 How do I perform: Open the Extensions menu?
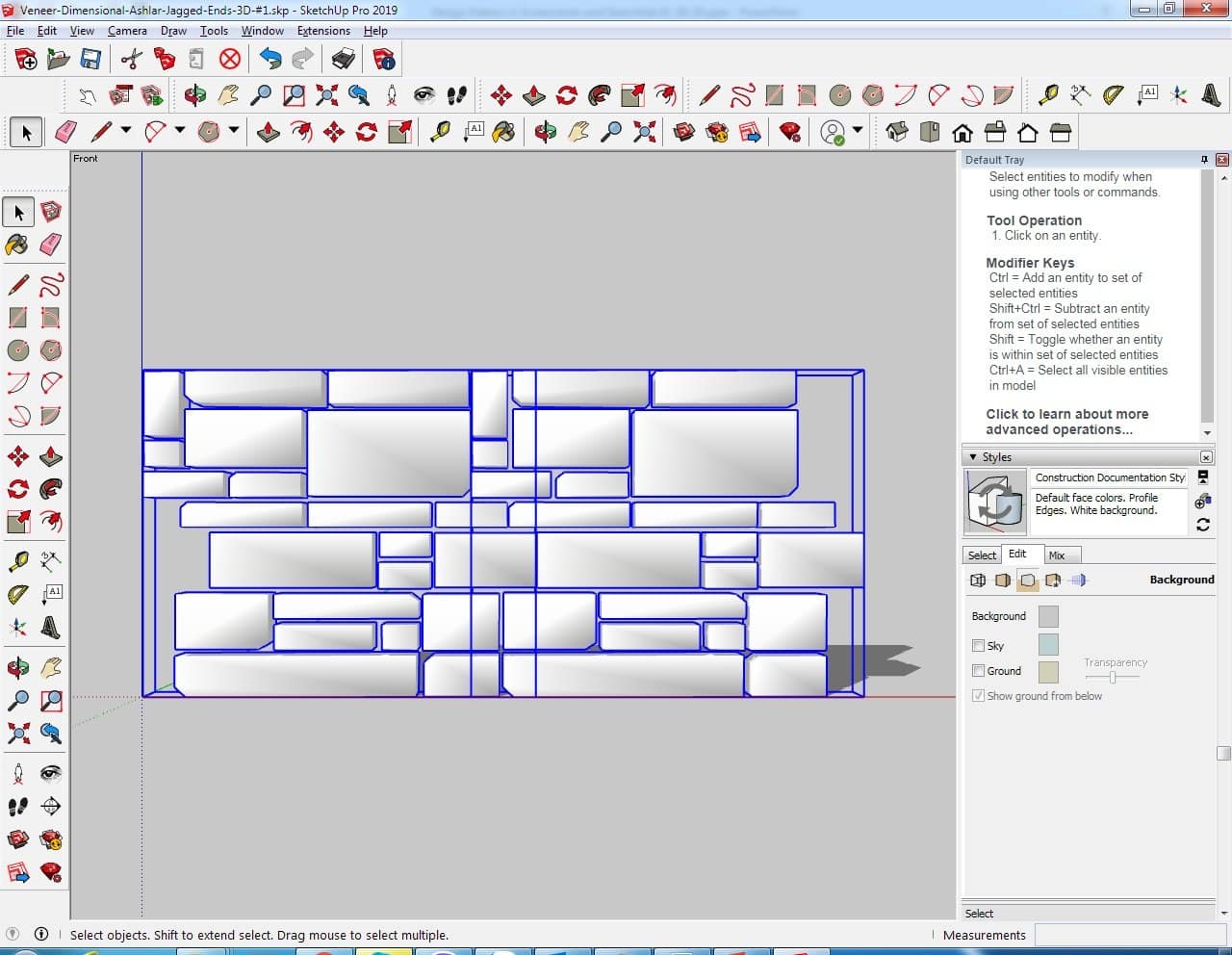[323, 31]
